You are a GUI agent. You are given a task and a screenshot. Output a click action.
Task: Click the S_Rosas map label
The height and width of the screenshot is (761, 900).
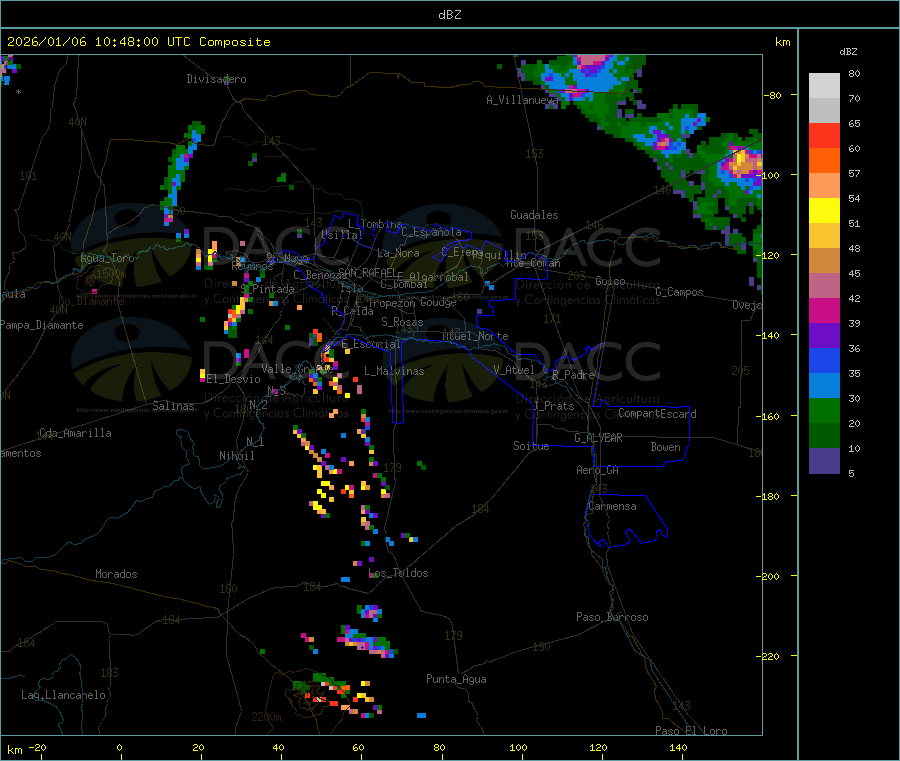(402, 322)
